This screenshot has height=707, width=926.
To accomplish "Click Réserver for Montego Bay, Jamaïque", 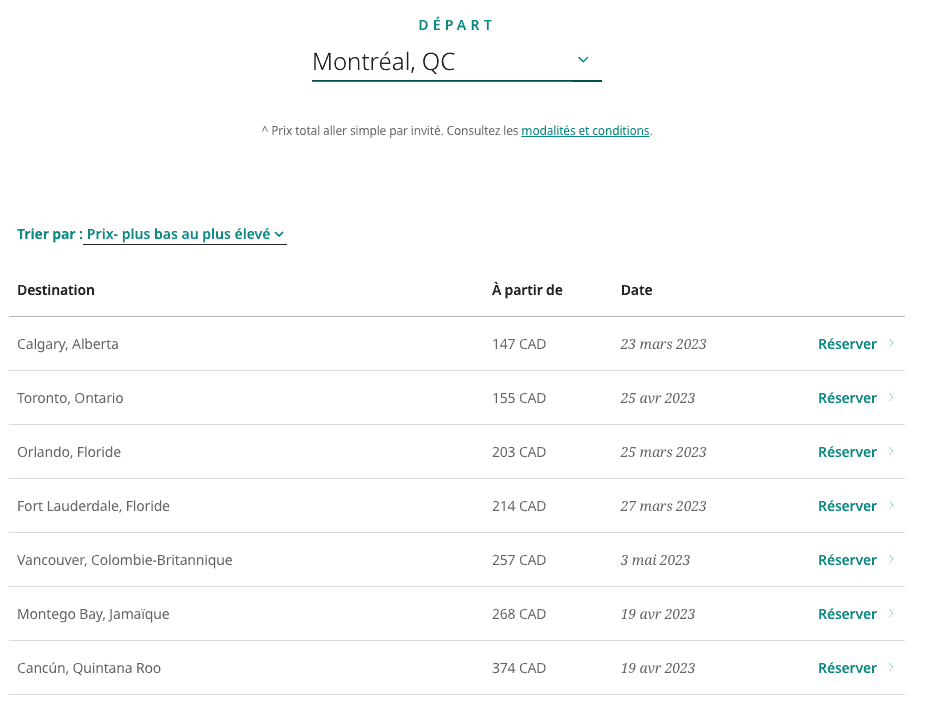I will coord(847,614).
